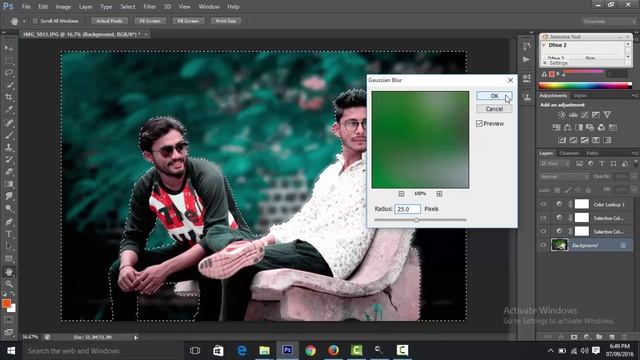Select the Zoom tool in toolbox
The width and height of the screenshot is (640, 360).
(9, 284)
